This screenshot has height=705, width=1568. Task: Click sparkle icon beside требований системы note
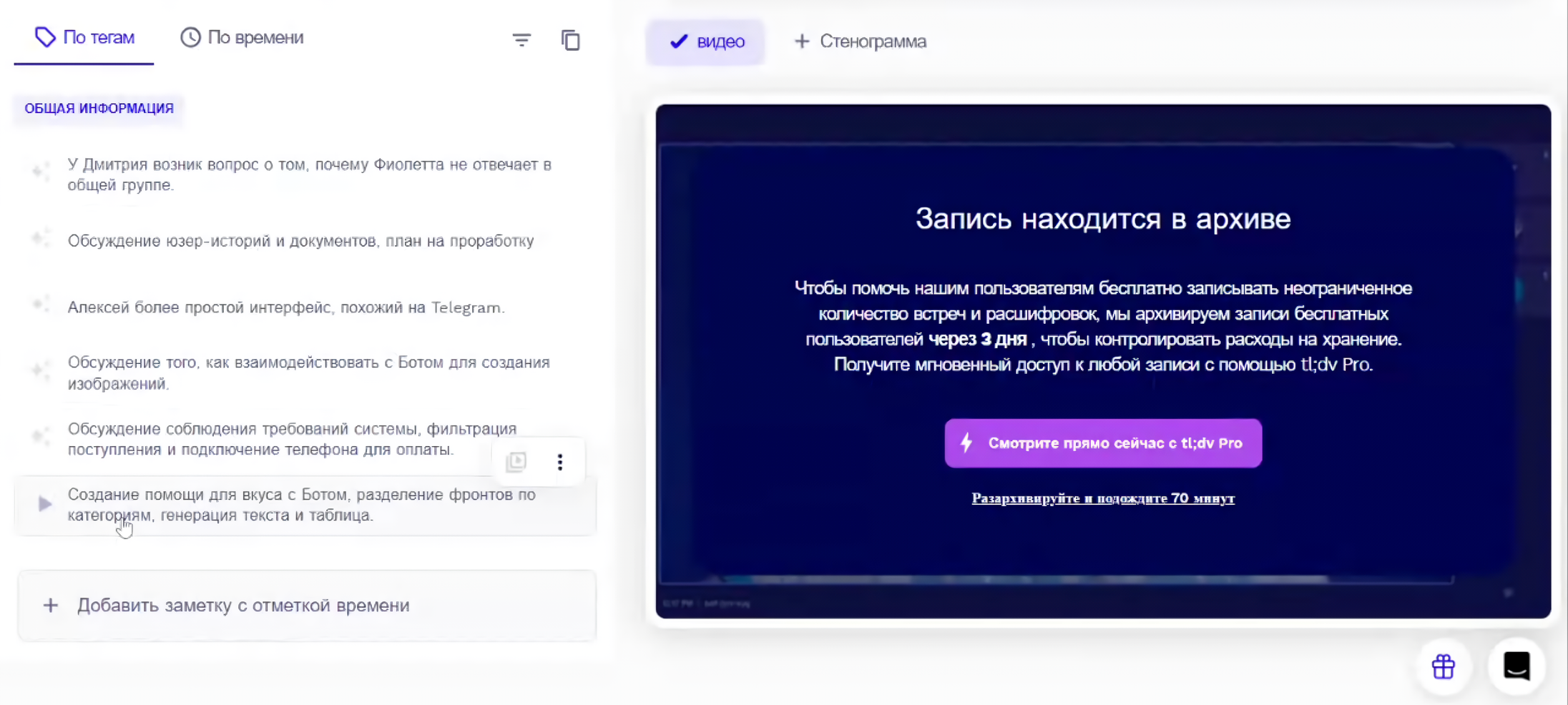41,435
